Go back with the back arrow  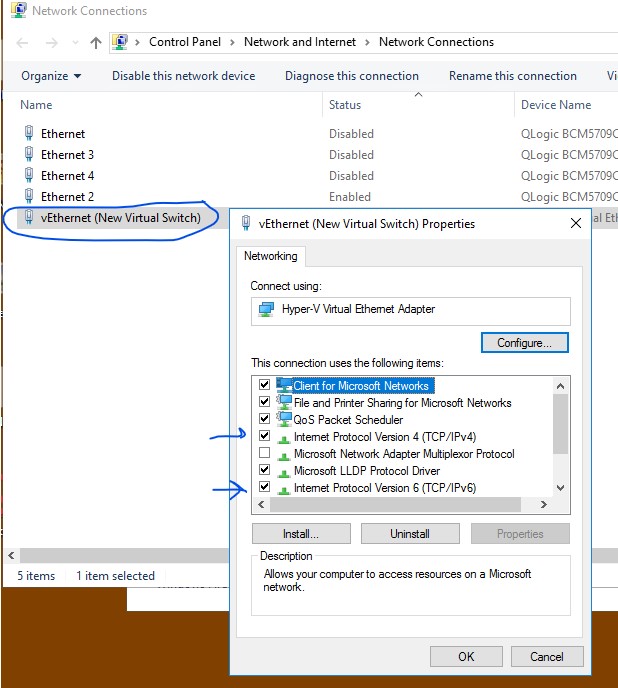22,43
